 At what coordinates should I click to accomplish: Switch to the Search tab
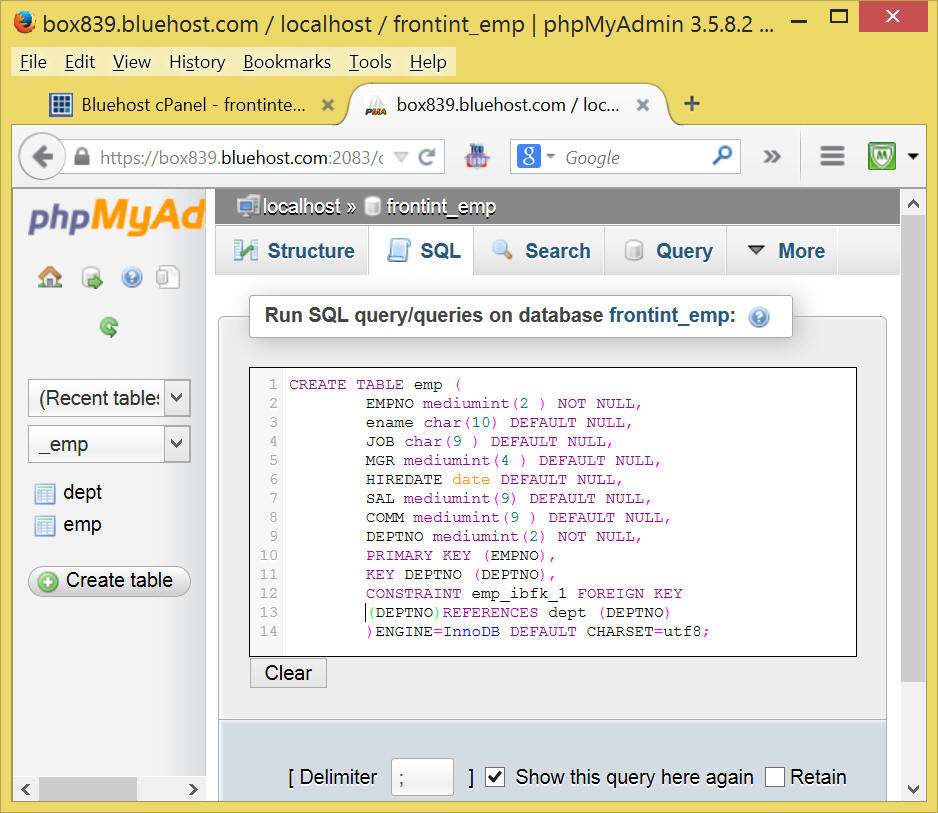pyautogui.click(x=541, y=251)
